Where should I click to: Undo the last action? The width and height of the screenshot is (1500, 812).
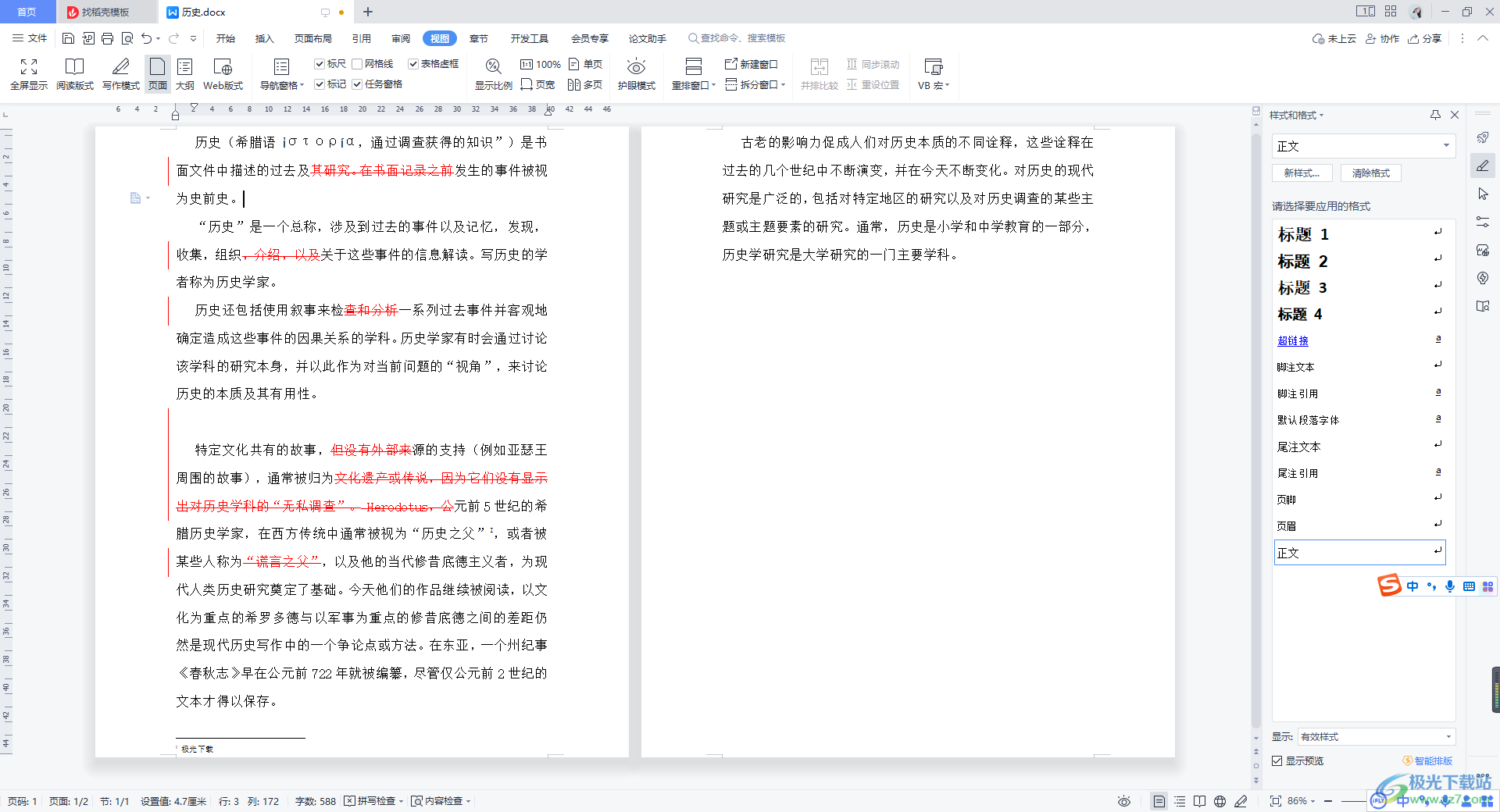pos(146,38)
